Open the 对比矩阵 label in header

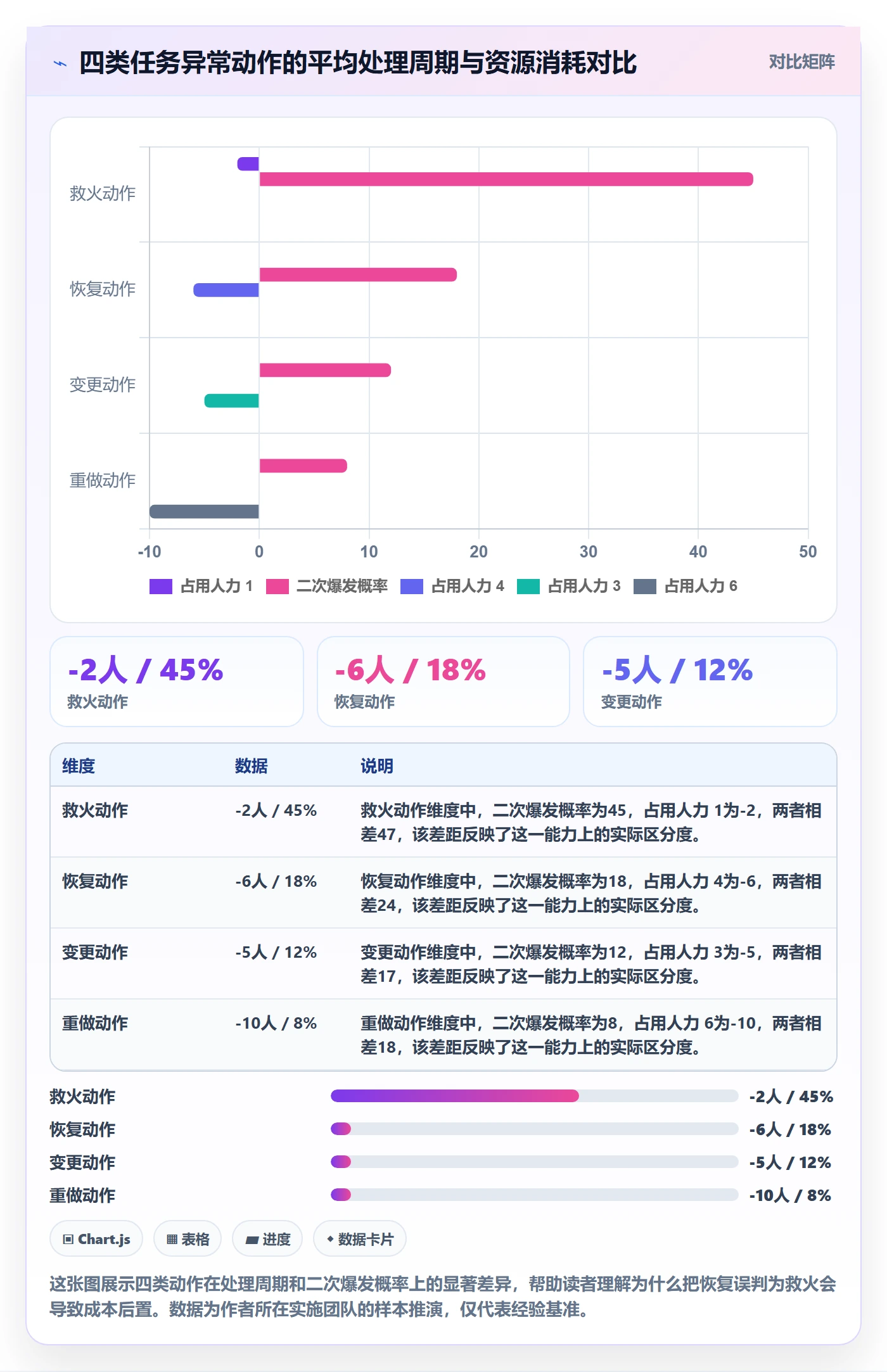click(801, 62)
